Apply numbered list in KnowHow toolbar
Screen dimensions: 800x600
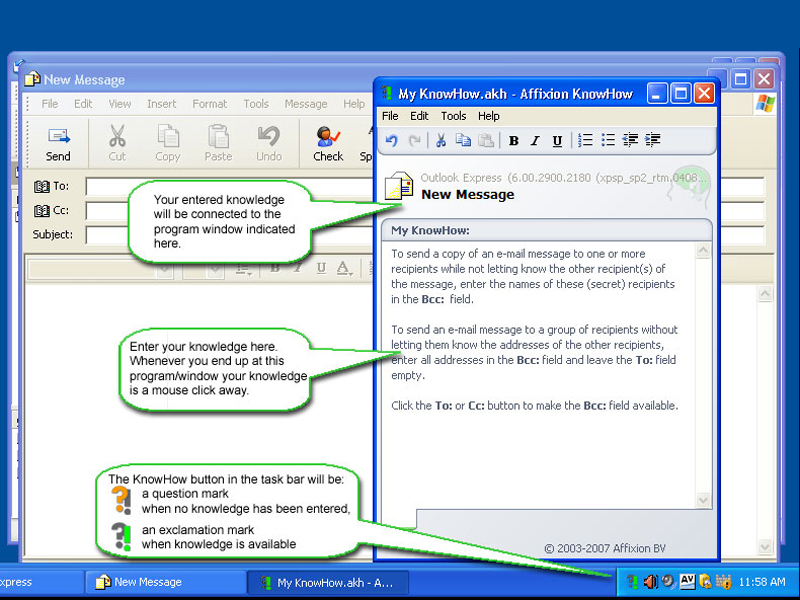pos(585,140)
